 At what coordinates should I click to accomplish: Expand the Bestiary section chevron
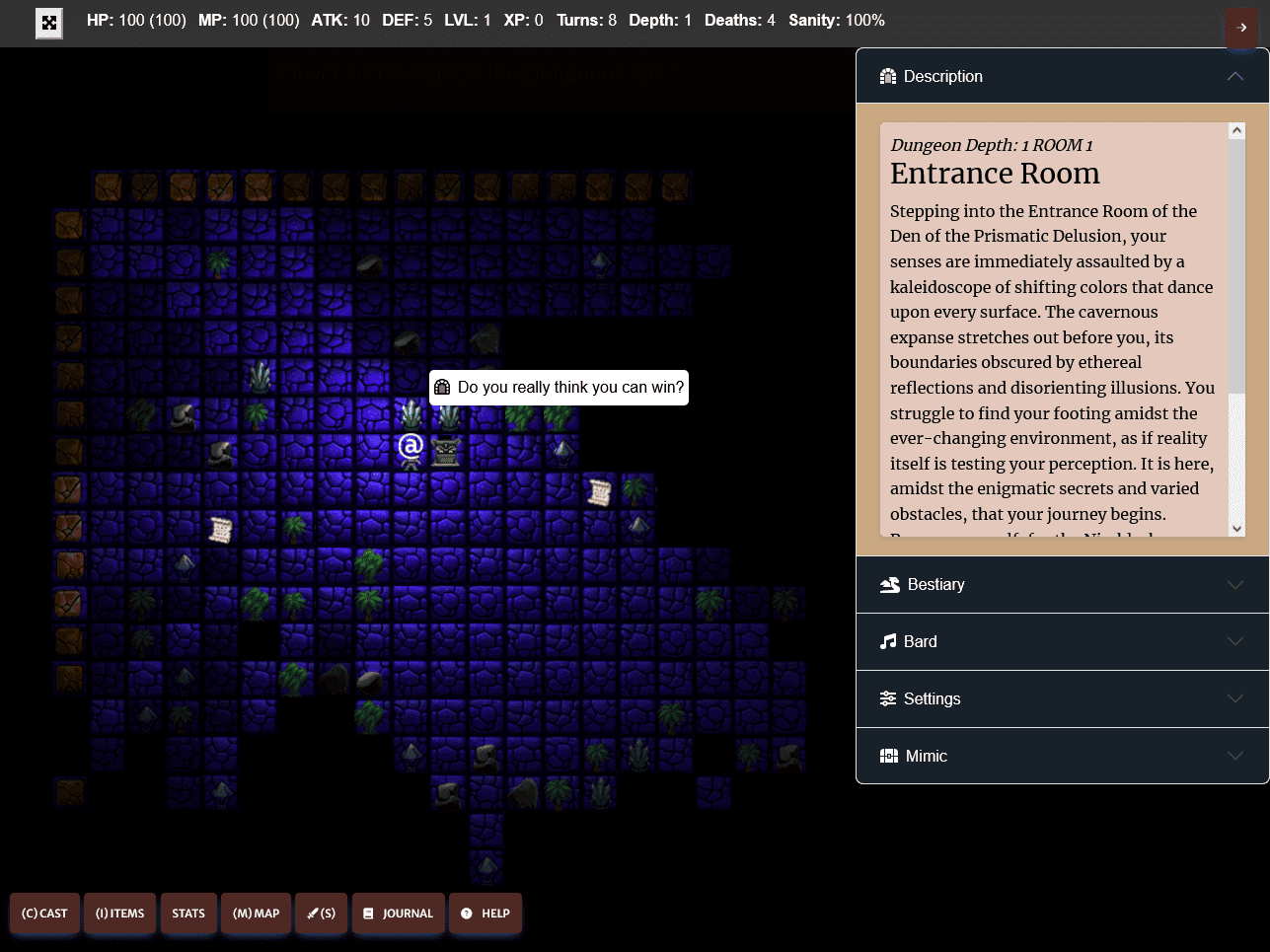[1234, 585]
